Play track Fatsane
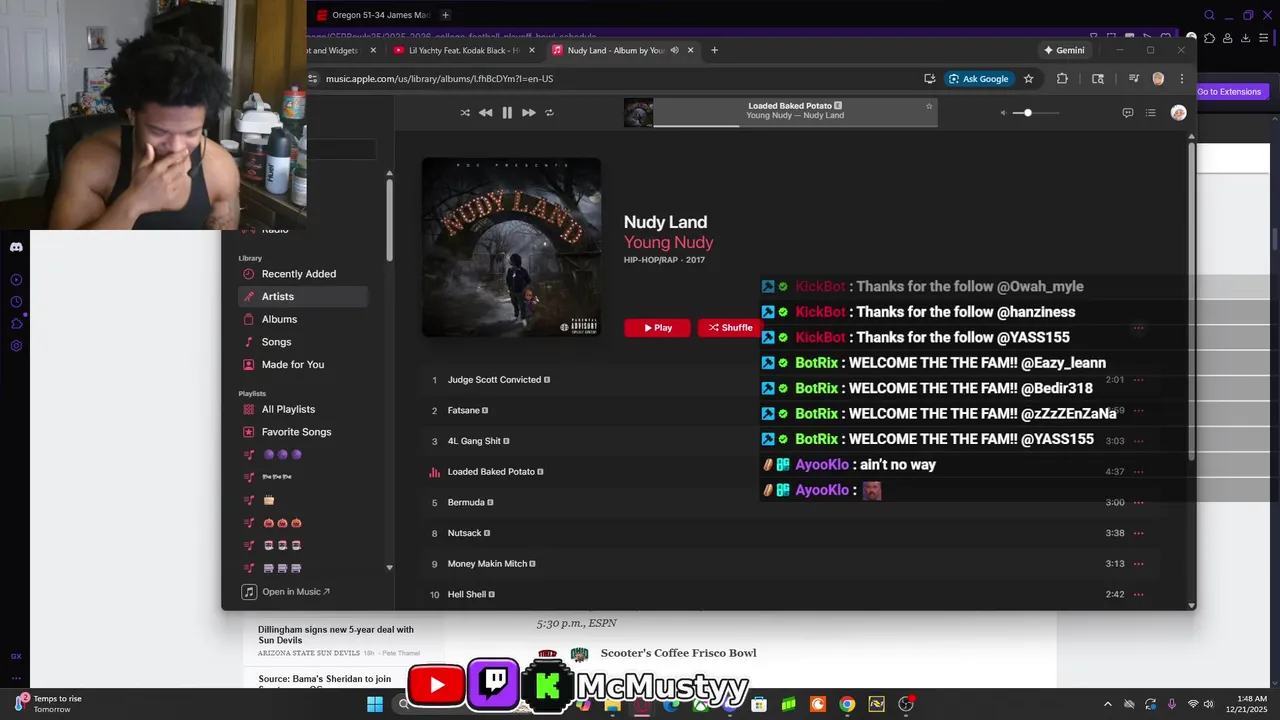 point(464,410)
